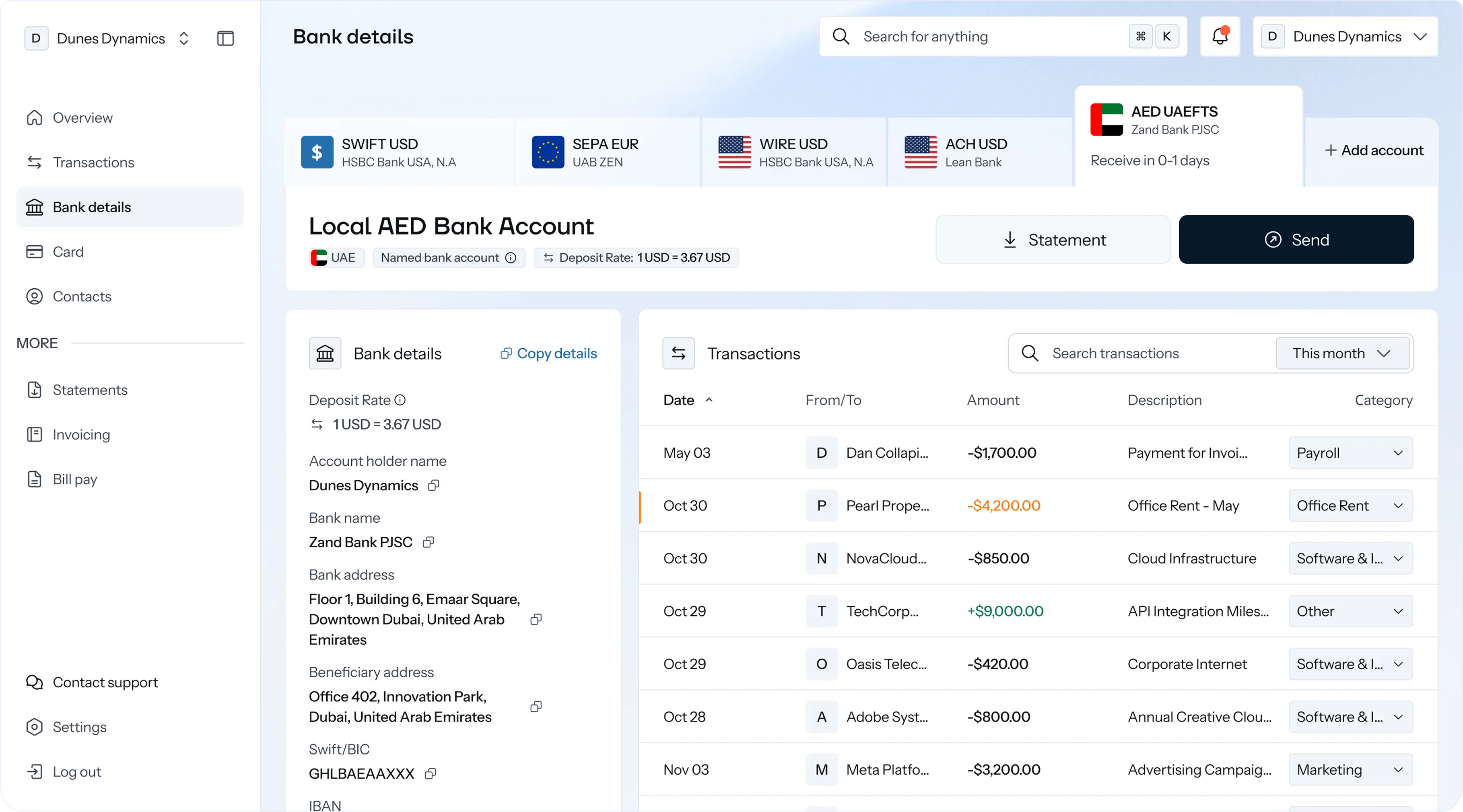Open Card in the sidebar
Screen dimensions: 1463x812
tap(130, 251)
